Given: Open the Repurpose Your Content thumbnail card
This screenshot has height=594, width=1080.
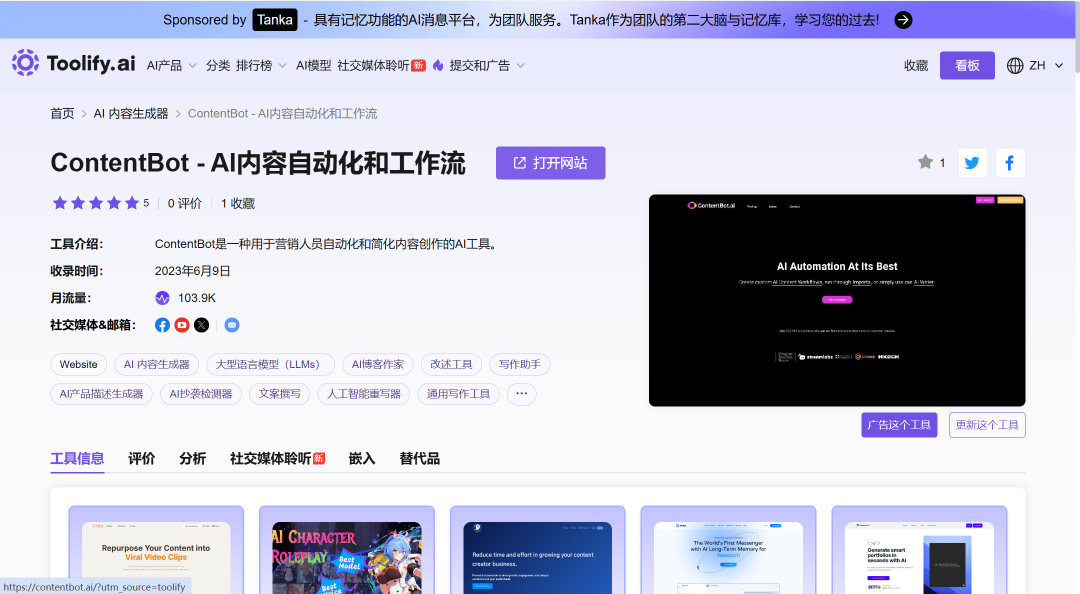Looking at the screenshot, I should point(156,551).
